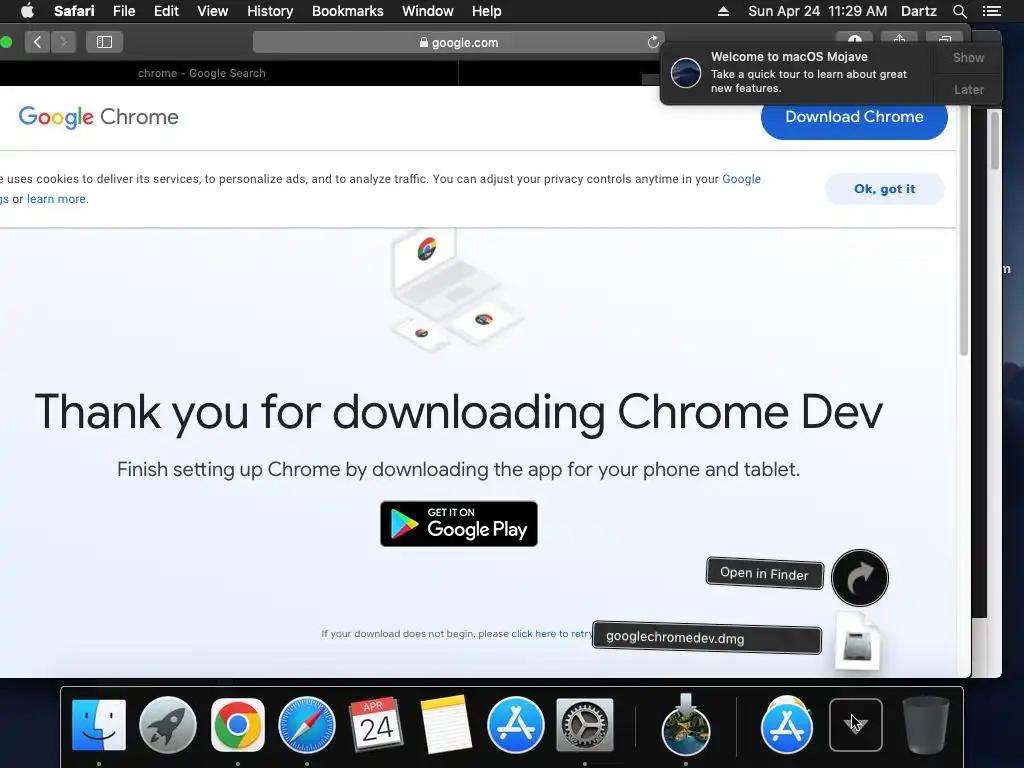Open the Edit menu
This screenshot has width=1024, height=768.
tap(166, 11)
